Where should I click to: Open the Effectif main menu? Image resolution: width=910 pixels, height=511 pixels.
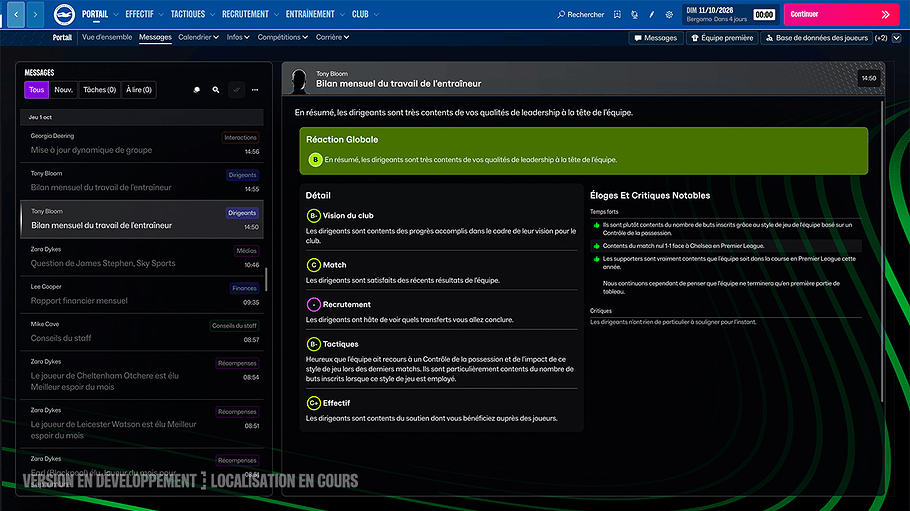[139, 15]
